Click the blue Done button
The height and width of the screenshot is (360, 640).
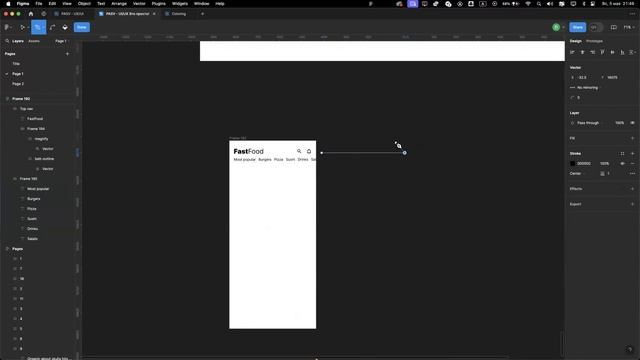(82, 27)
